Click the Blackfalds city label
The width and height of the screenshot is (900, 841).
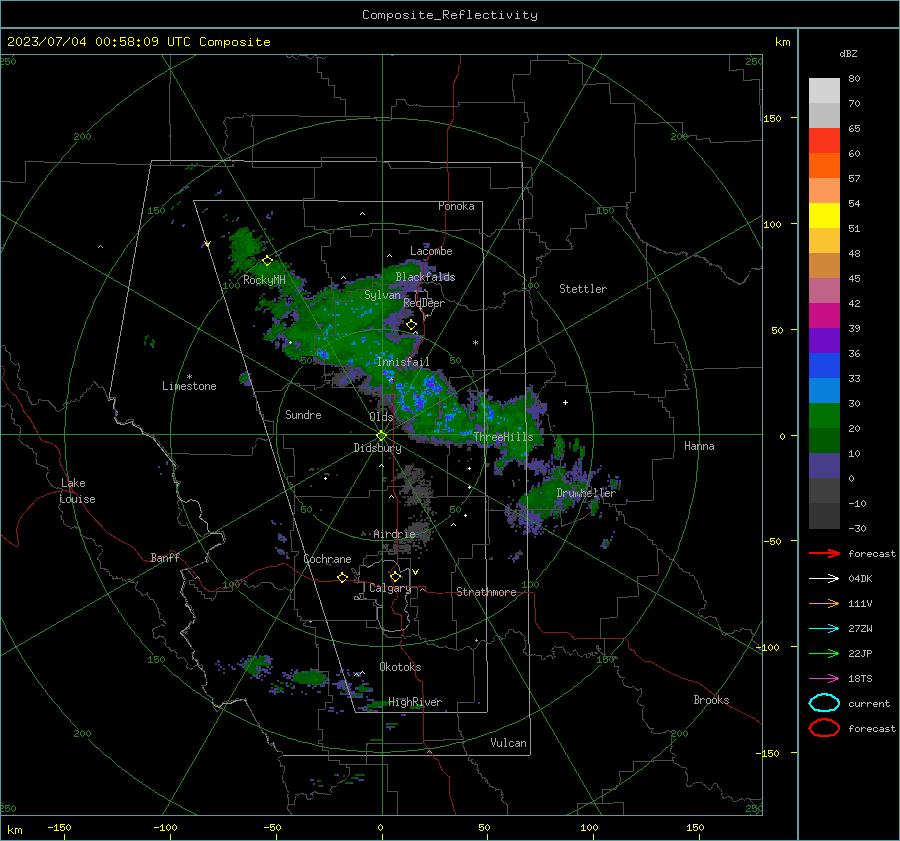click(x=425, y=277)
